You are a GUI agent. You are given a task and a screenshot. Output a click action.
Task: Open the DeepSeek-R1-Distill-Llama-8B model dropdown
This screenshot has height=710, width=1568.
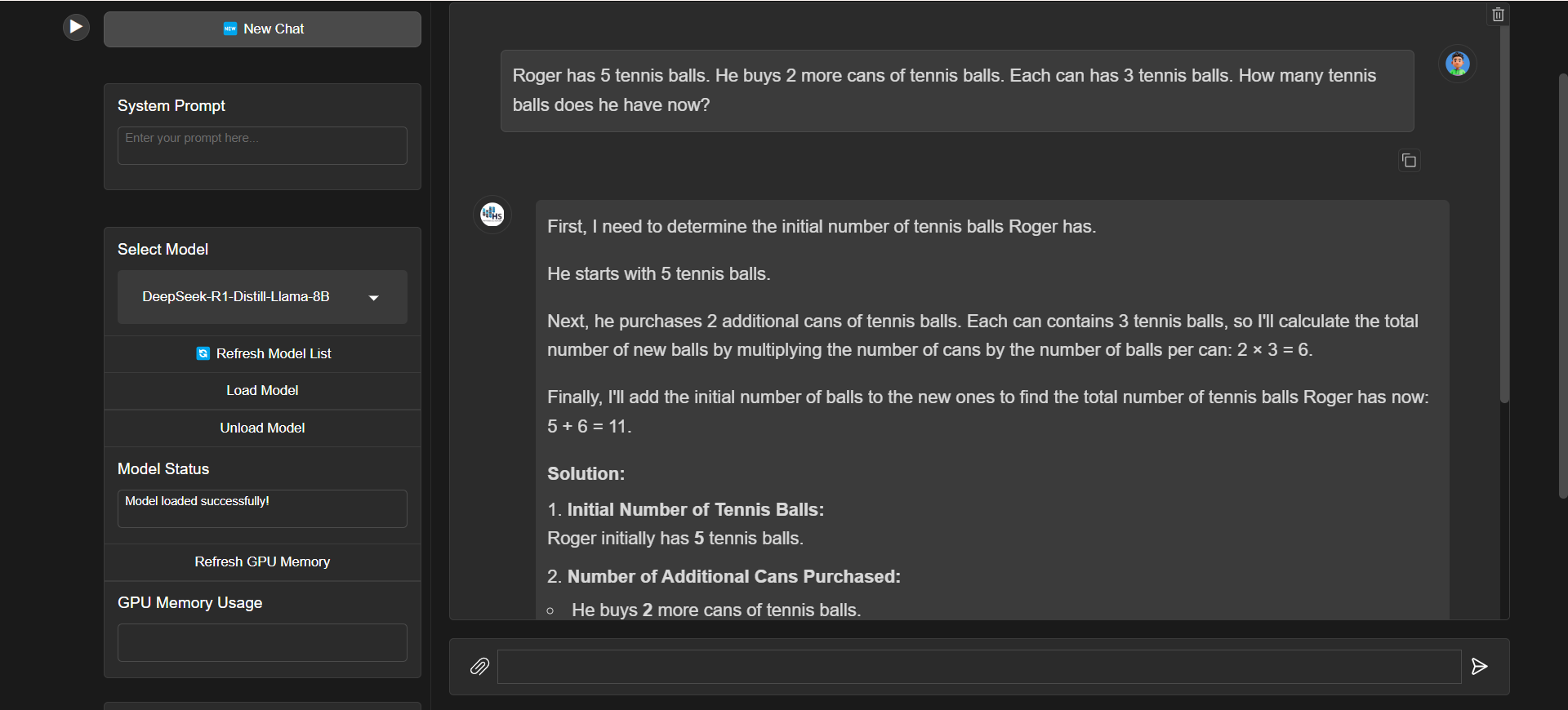point(261,296)
